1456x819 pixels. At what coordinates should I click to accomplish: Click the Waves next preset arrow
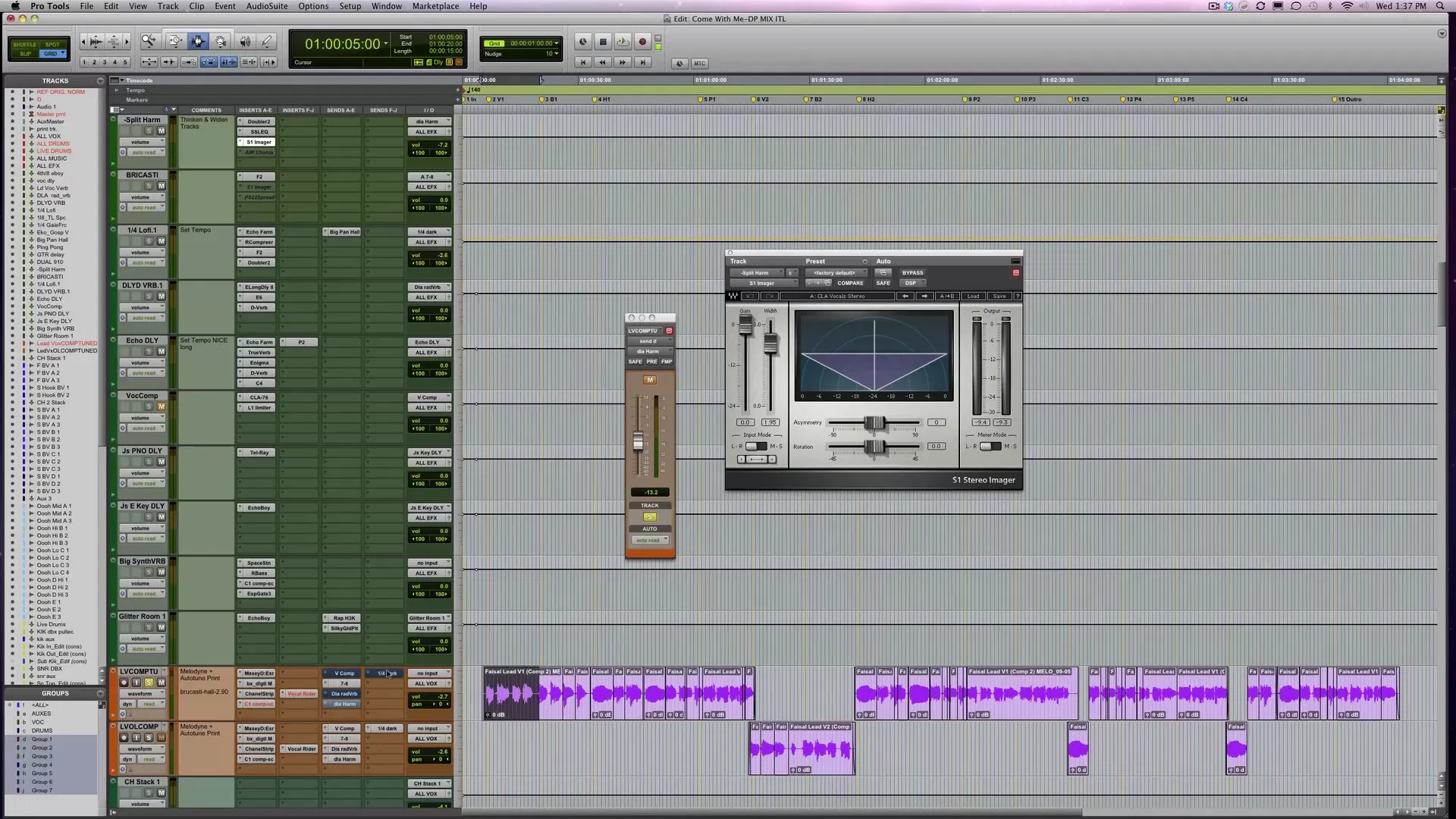[x=924, y=296]
